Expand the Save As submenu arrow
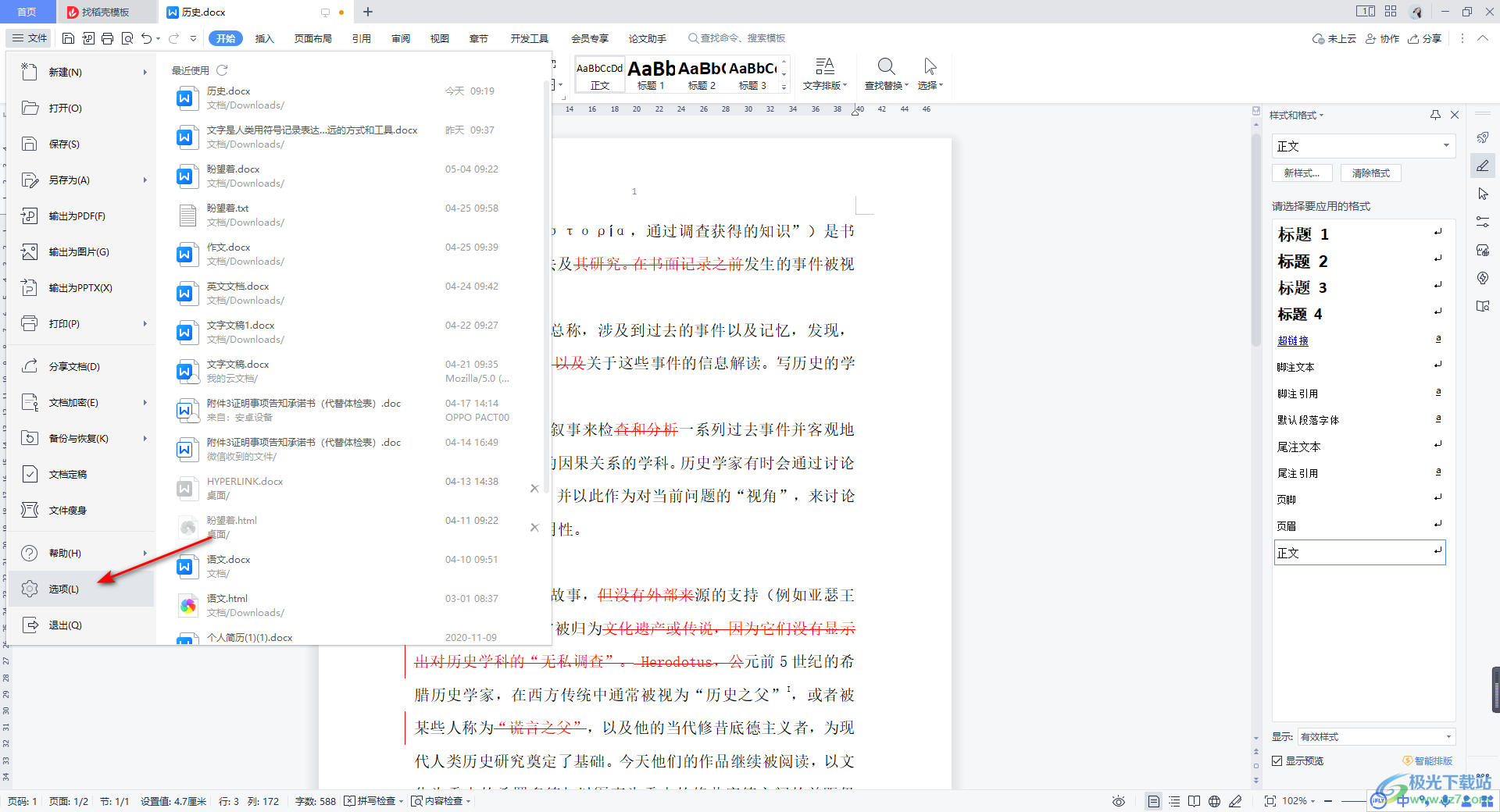 click(x=145, y=180)
